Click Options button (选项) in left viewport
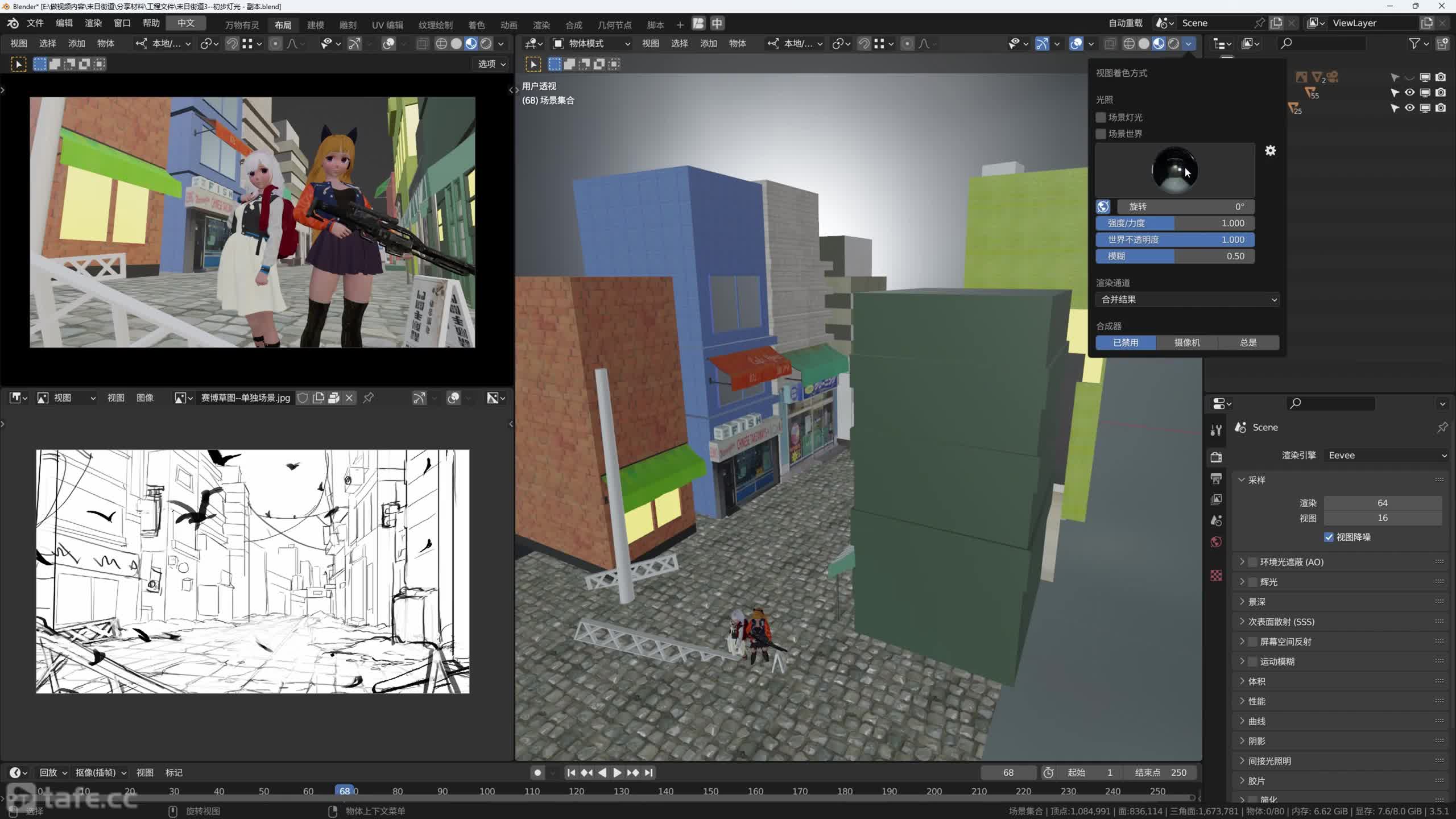Screen dimensions: 1456x819 (491, 64)
